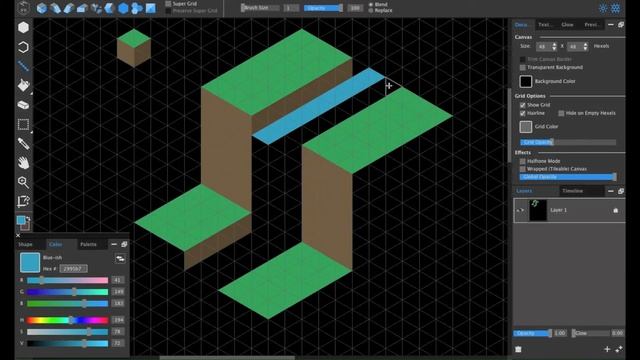Switch to the Document tab
The image size is (640, 360).
click(x=522, y=24)
